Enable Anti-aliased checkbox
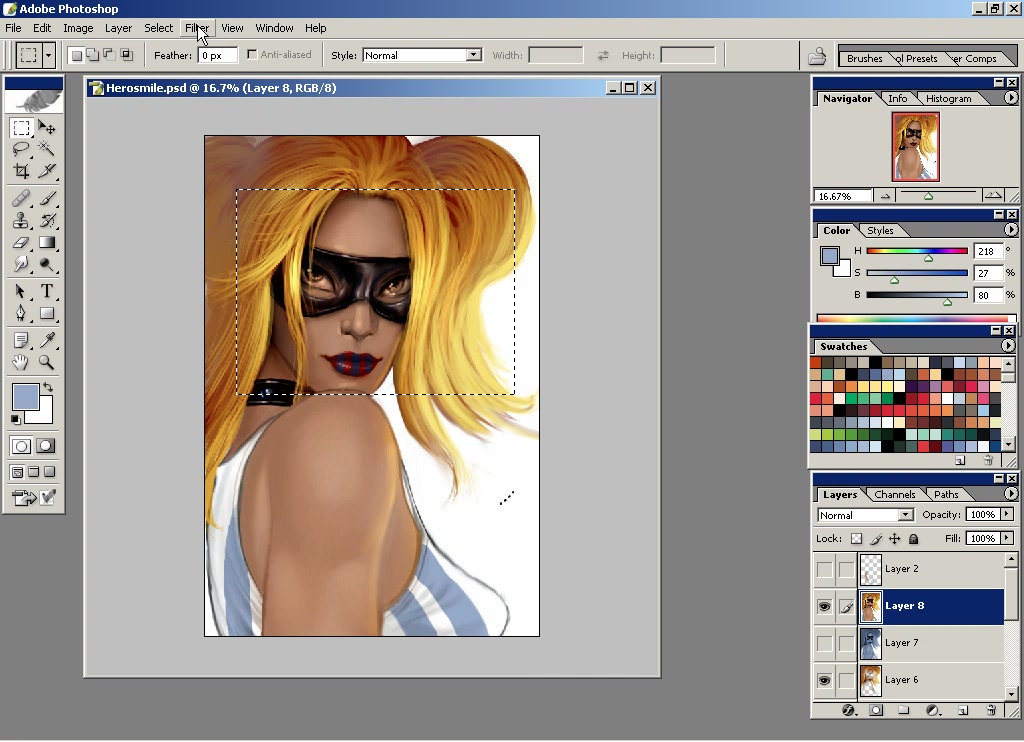Viewport: 1024px width, 742px height. [252, 55]
